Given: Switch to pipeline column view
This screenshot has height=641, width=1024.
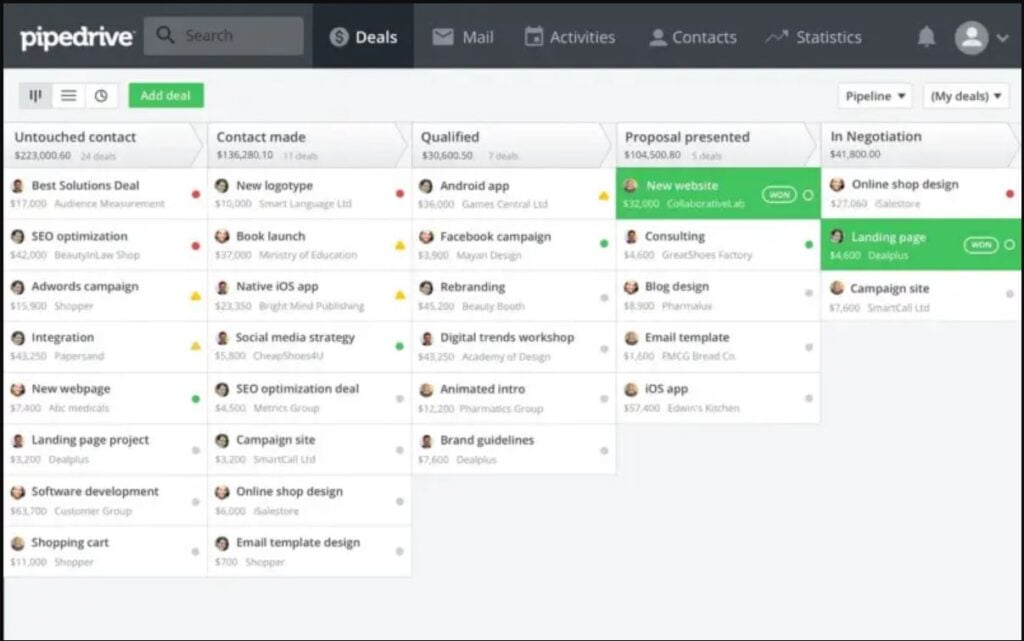Looking at the screenshot, I should 35,96.
